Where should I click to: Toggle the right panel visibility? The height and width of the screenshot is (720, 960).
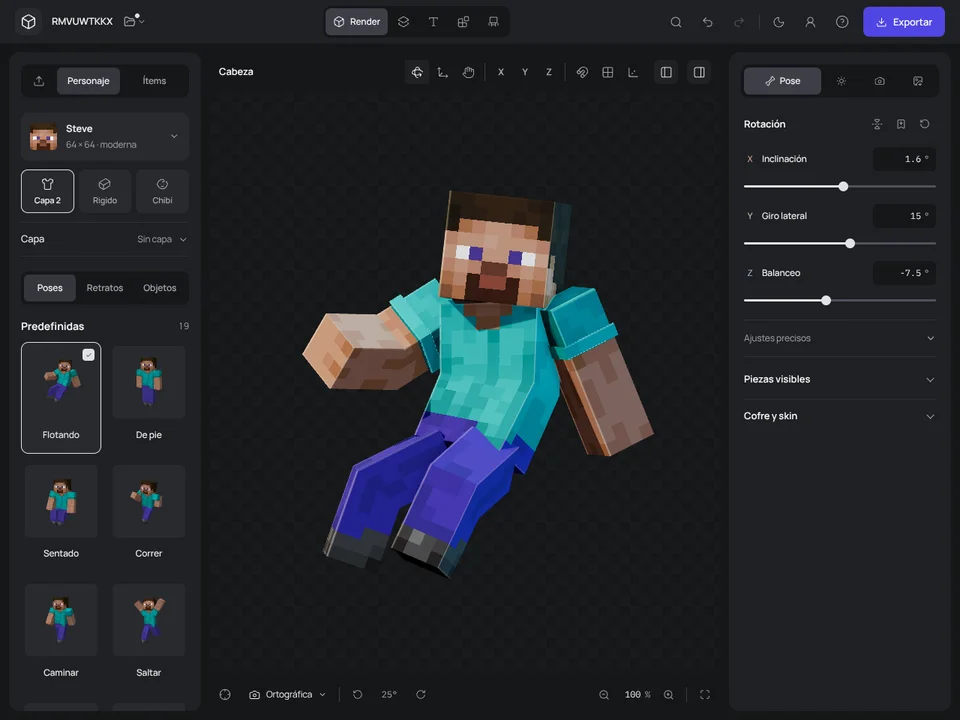tap(699, 72)
